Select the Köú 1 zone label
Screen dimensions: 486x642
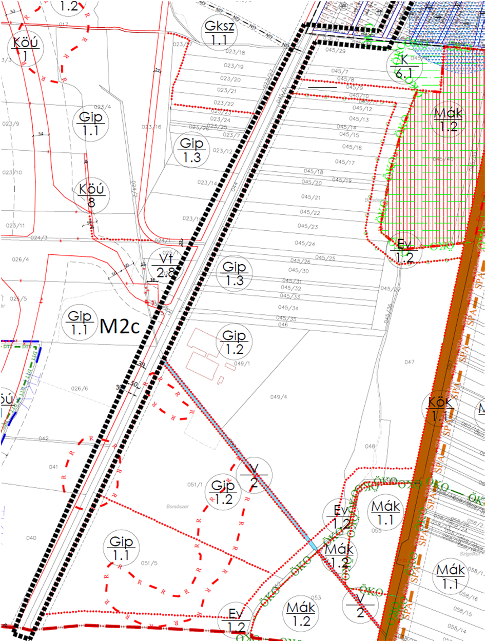tap(25, 49)
